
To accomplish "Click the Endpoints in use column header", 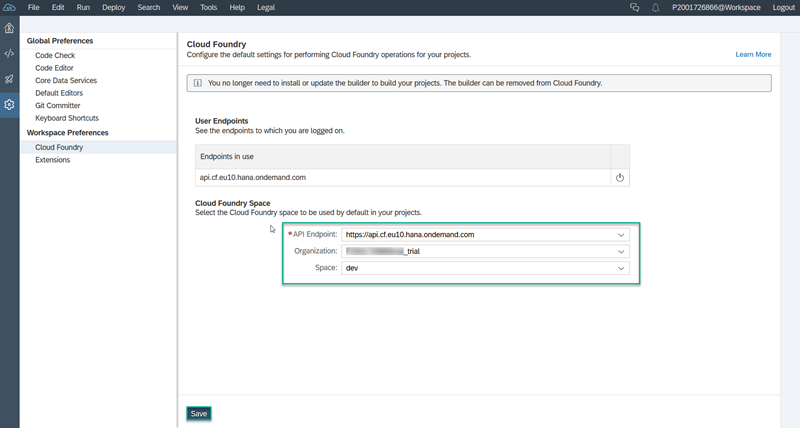I will pos(403,157).
